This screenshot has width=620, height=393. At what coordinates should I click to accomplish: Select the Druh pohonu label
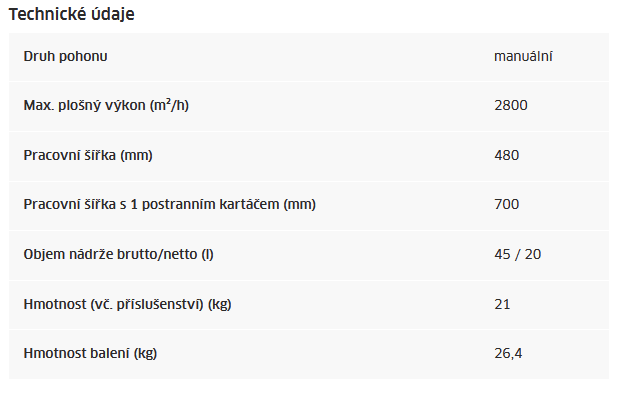click(x=65, y=56)
